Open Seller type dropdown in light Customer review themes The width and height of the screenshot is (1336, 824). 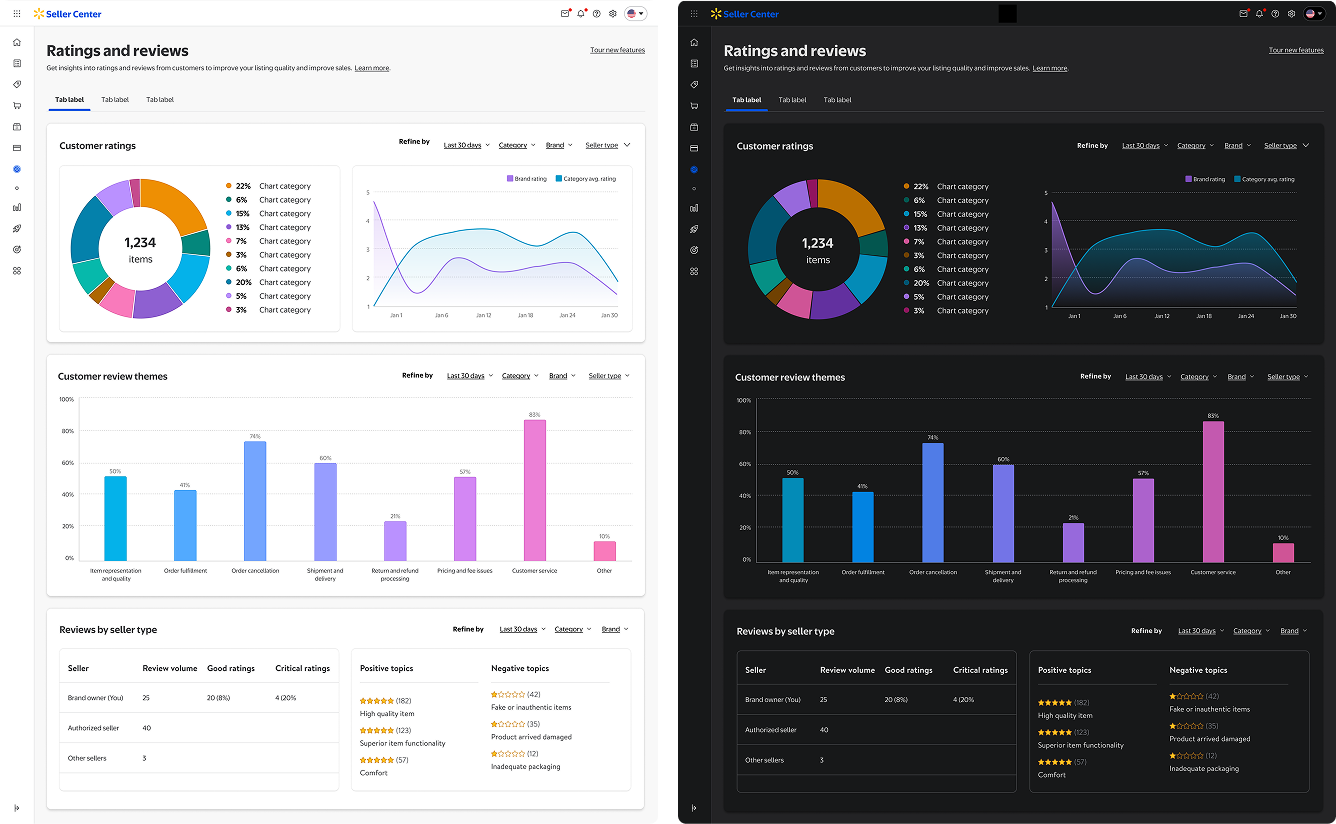tap(608, 376)
